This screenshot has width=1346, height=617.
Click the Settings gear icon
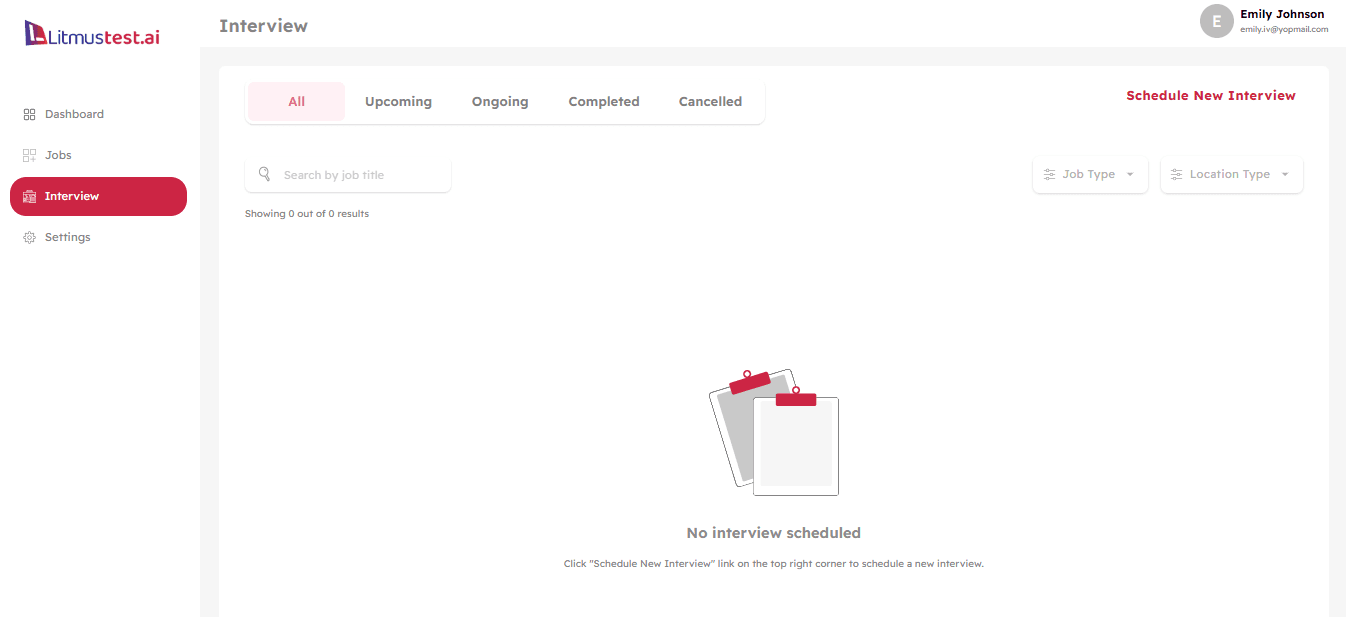(29, 238)
